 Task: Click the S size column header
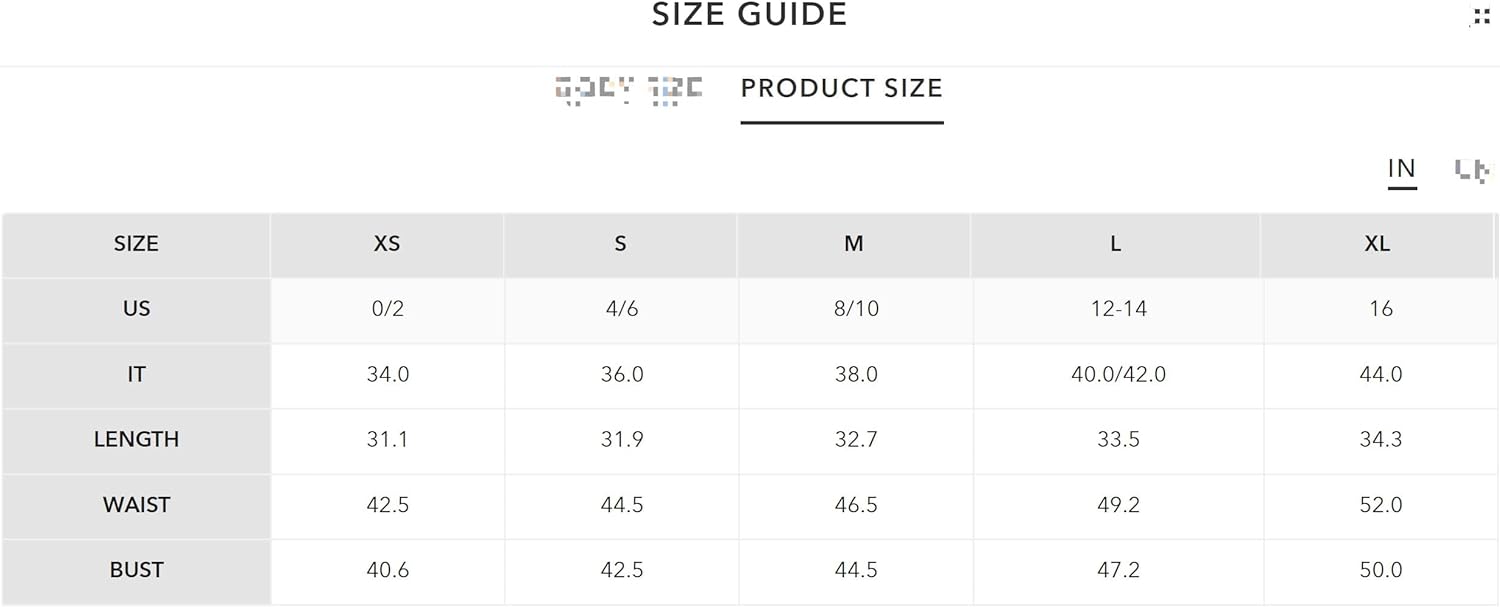[620, 244]
